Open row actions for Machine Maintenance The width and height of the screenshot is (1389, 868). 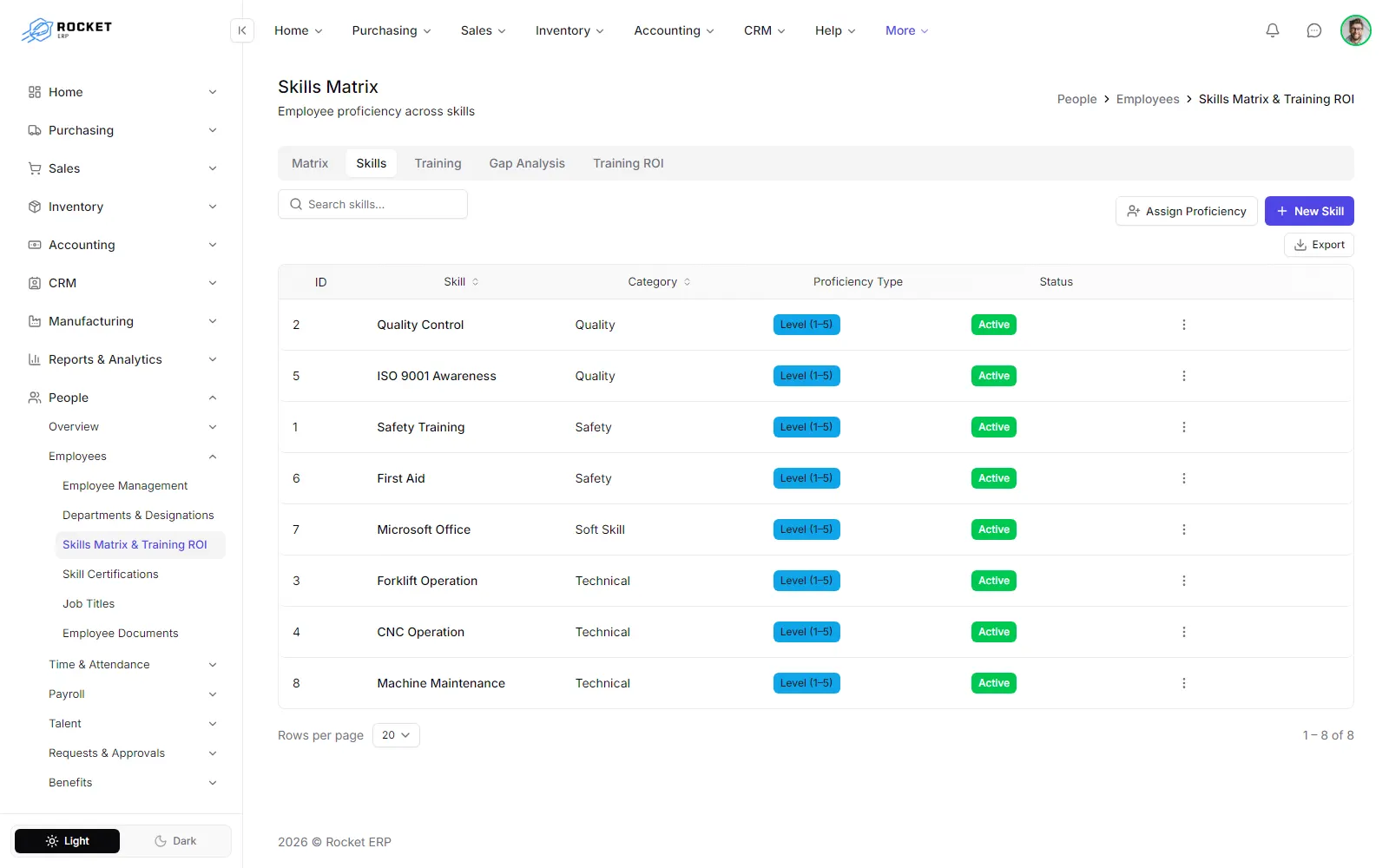(1183, 683)
